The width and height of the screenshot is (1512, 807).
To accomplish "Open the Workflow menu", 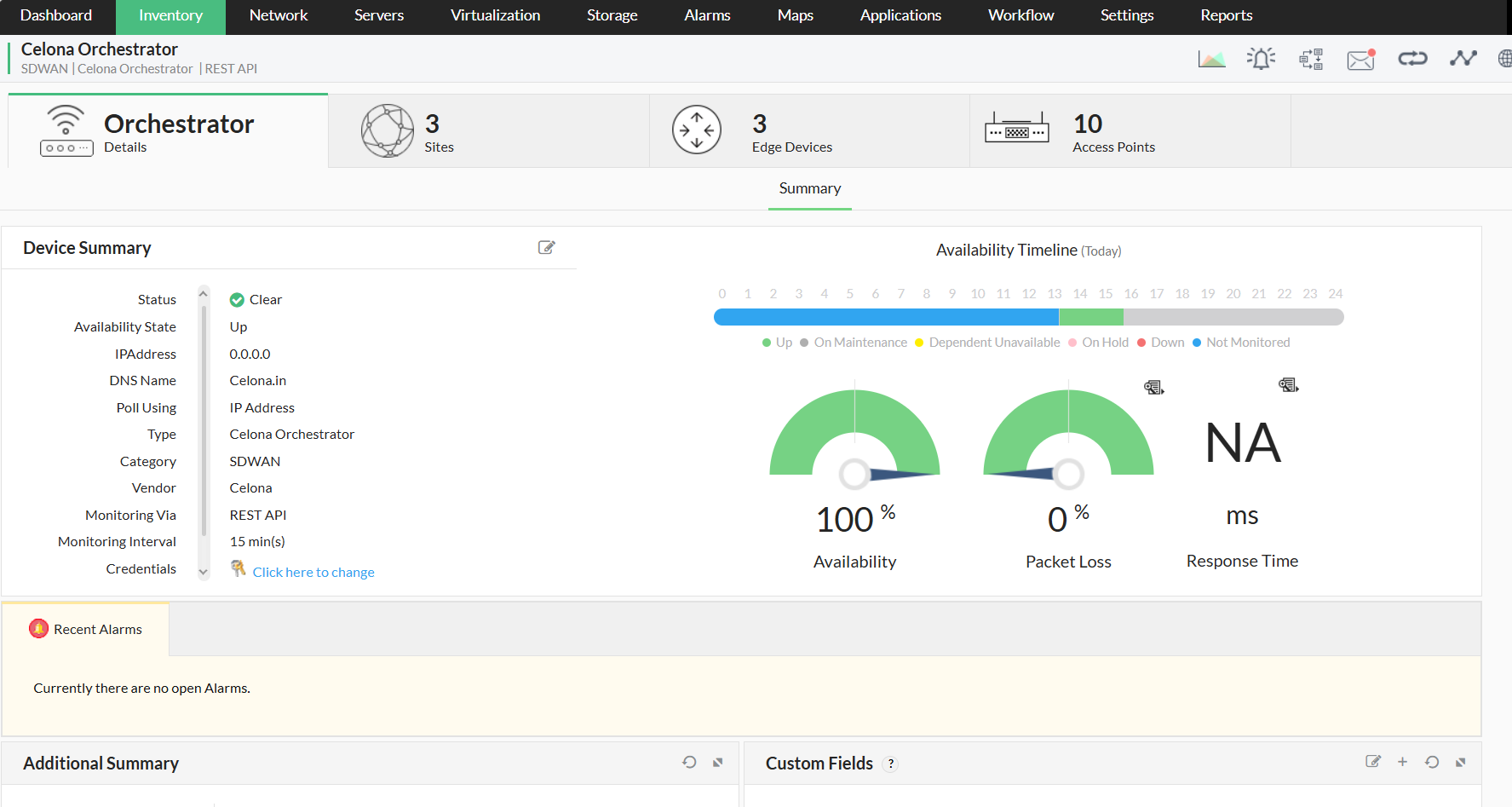I will click(1020, 15).
